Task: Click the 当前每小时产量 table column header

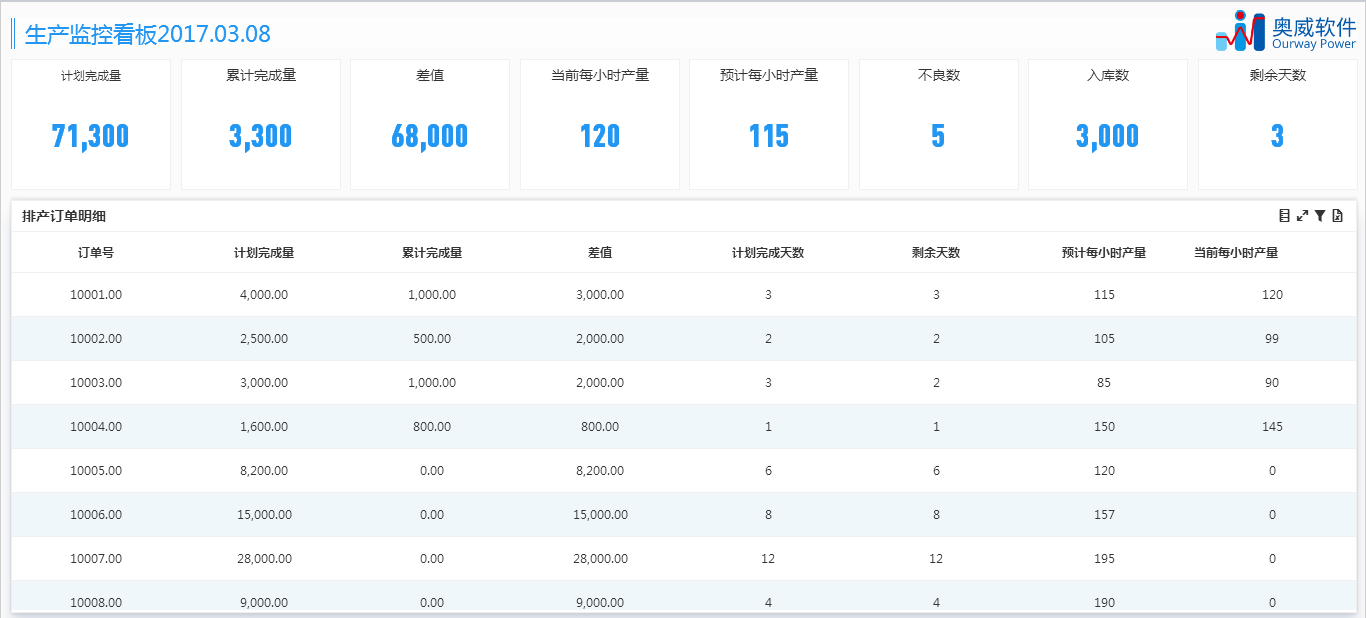Action: [x=1236, y=253]
